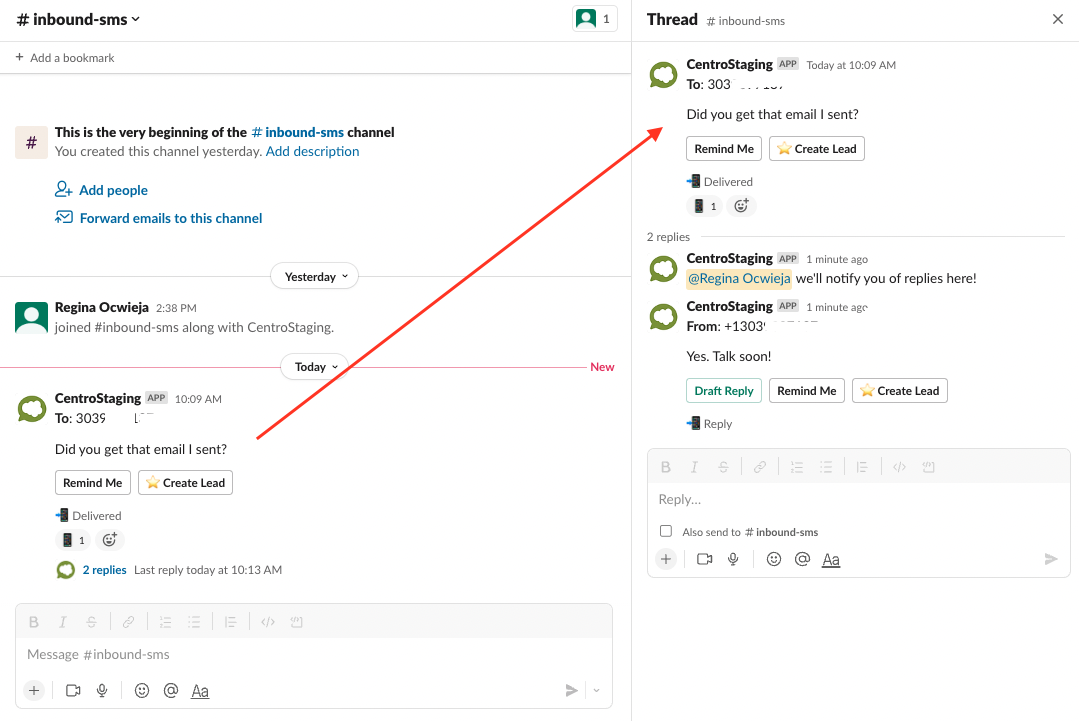1079x721 pixels.
Task: Add a bookmark to the channel
Action: [x=65, y=58]
